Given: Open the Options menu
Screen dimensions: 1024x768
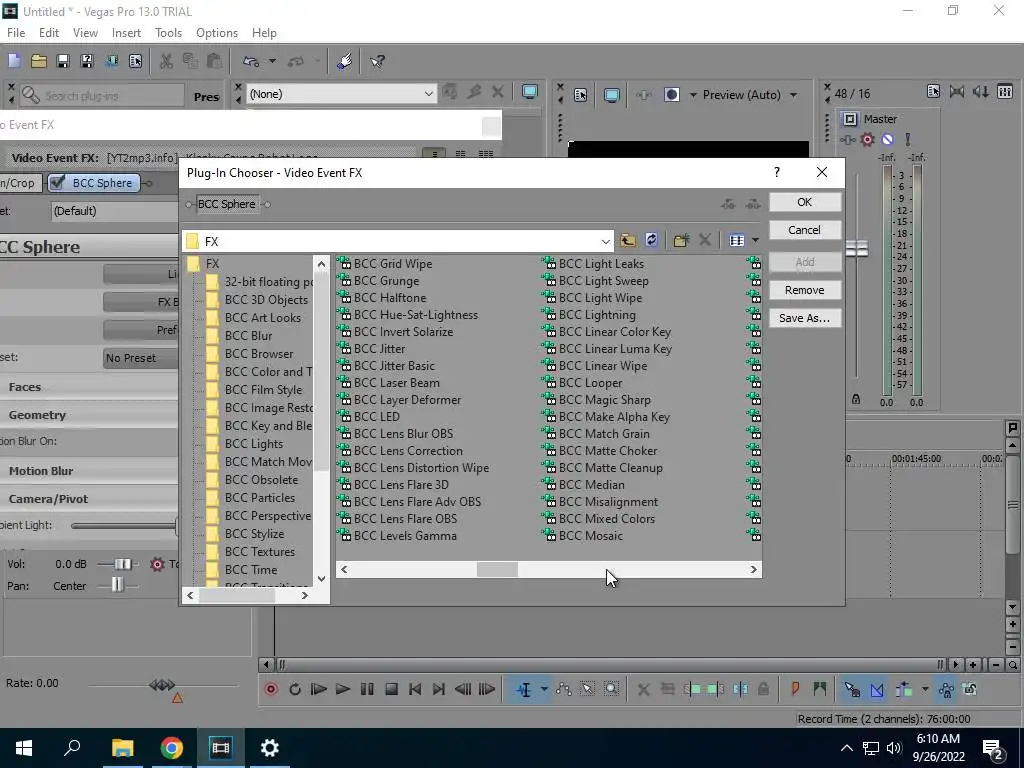Looking at the screenshot, I should (x=217, y=33).
